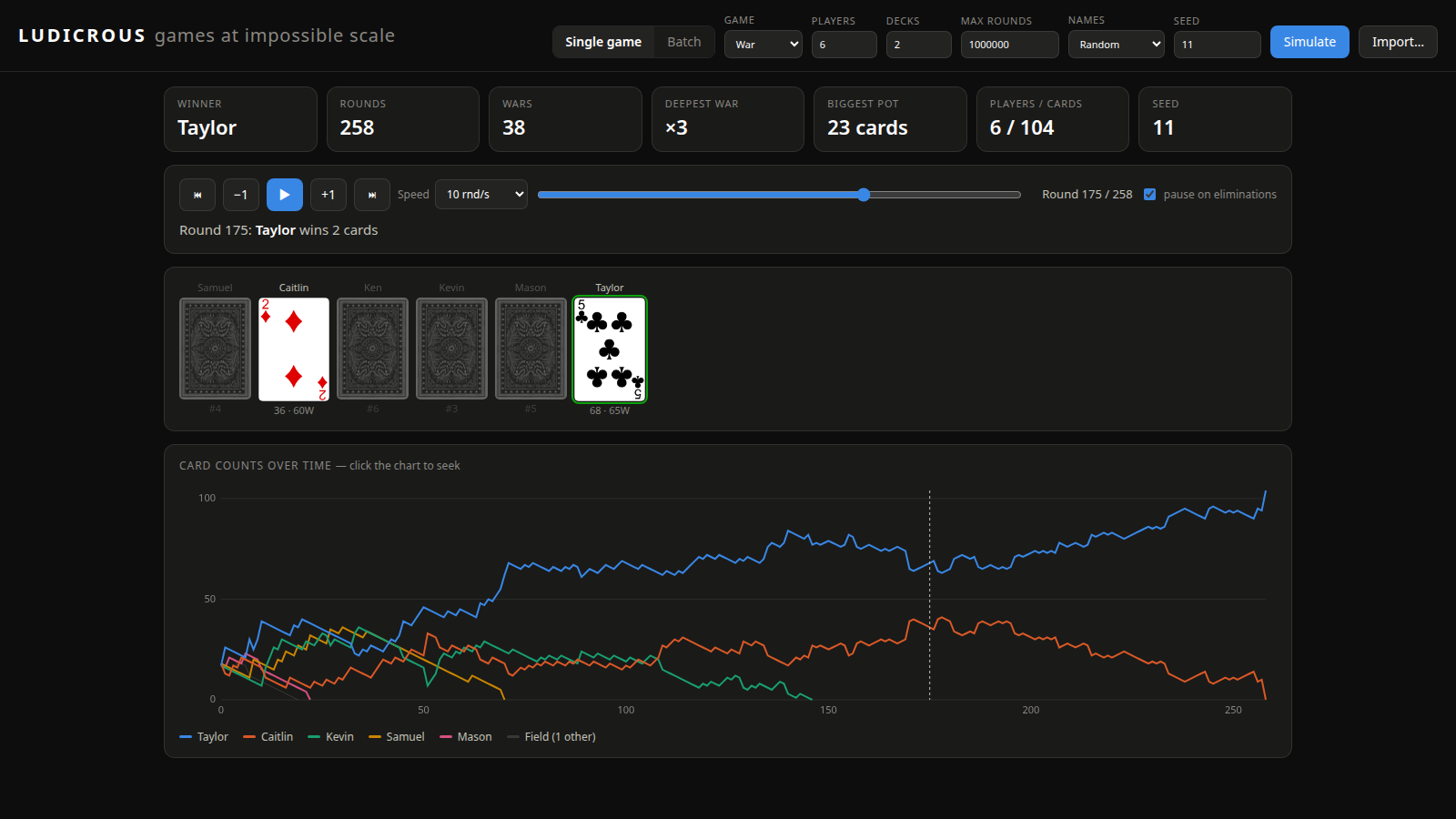
Task: Click the round position slider handle
Action: pos(864,195)
